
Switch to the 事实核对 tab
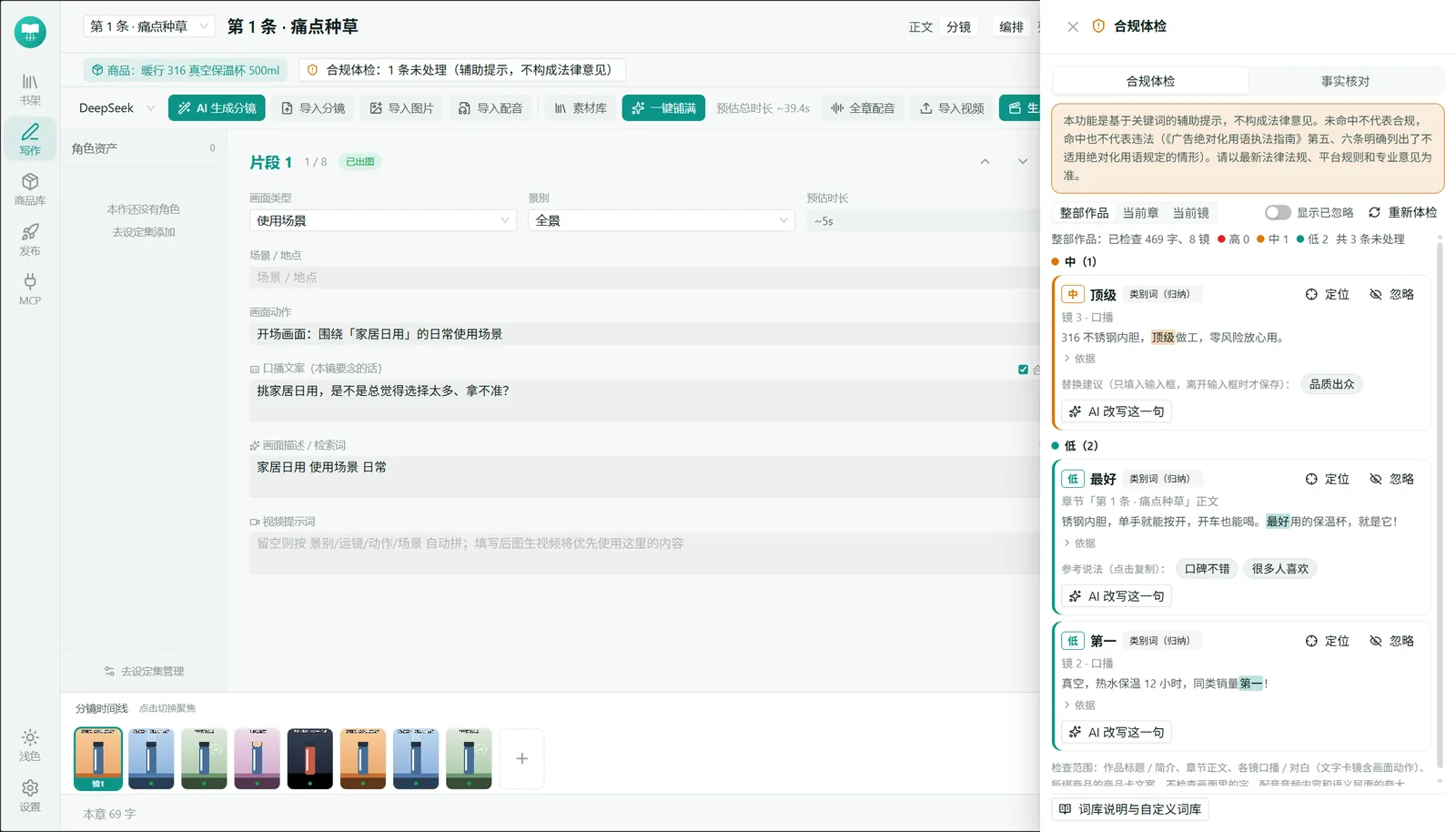tap(1345, 81)
